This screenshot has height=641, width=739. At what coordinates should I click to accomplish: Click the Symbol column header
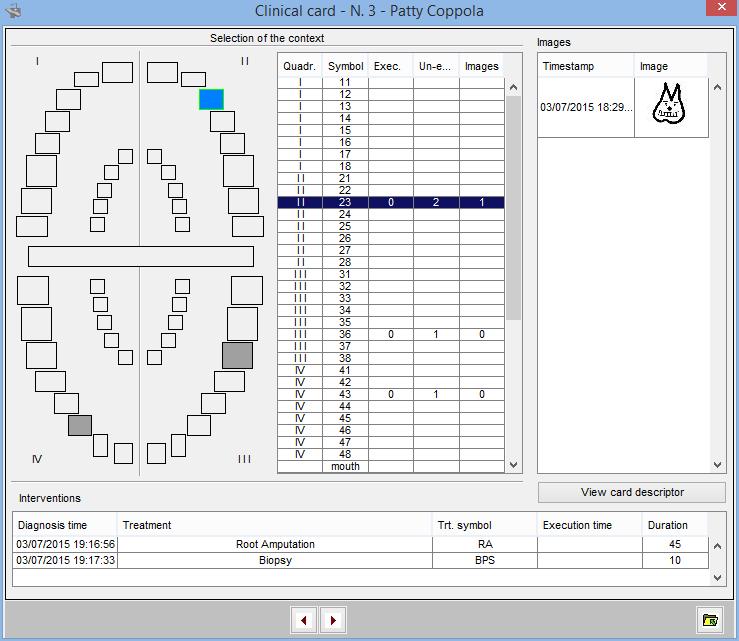(345, 66)
